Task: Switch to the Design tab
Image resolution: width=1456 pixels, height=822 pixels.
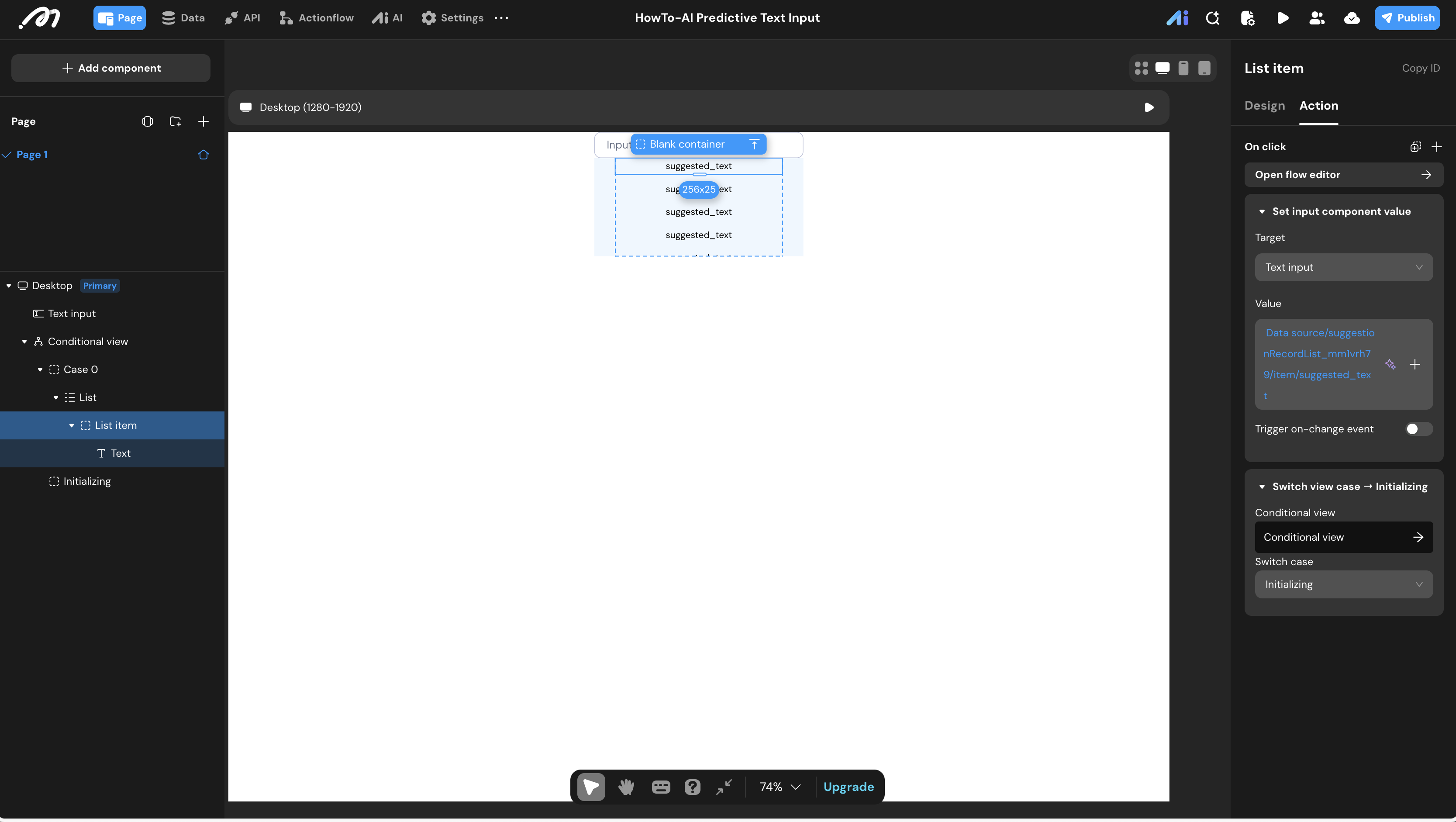Action: pos(1264,106)
